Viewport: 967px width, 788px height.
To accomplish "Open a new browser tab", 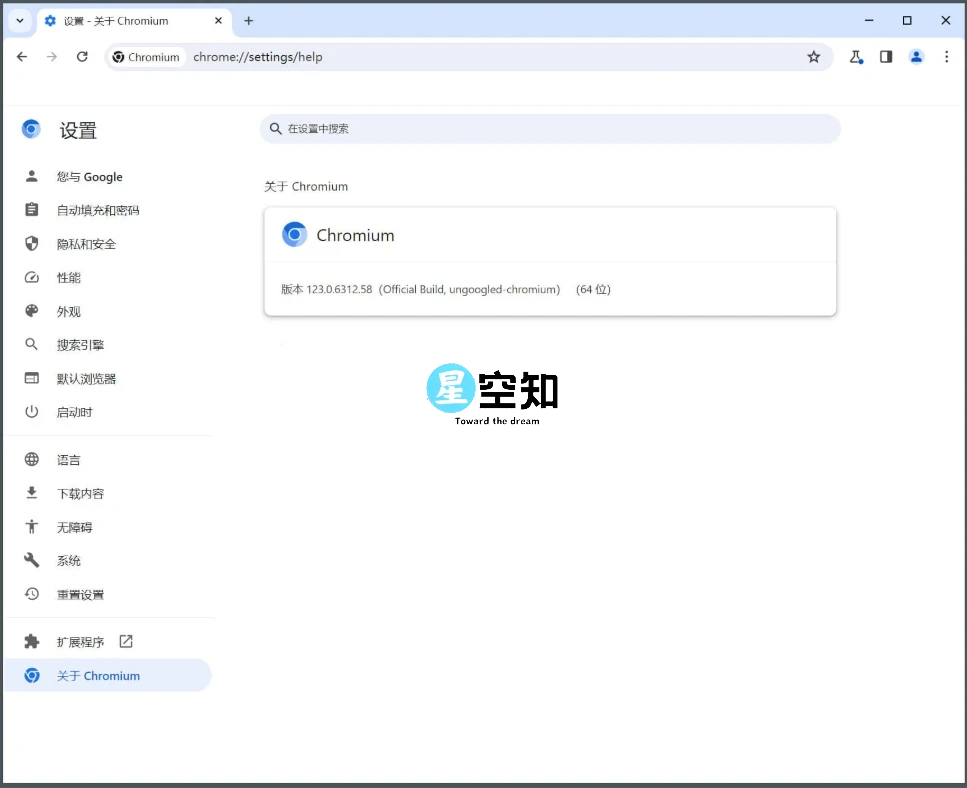I will [248, 20].
